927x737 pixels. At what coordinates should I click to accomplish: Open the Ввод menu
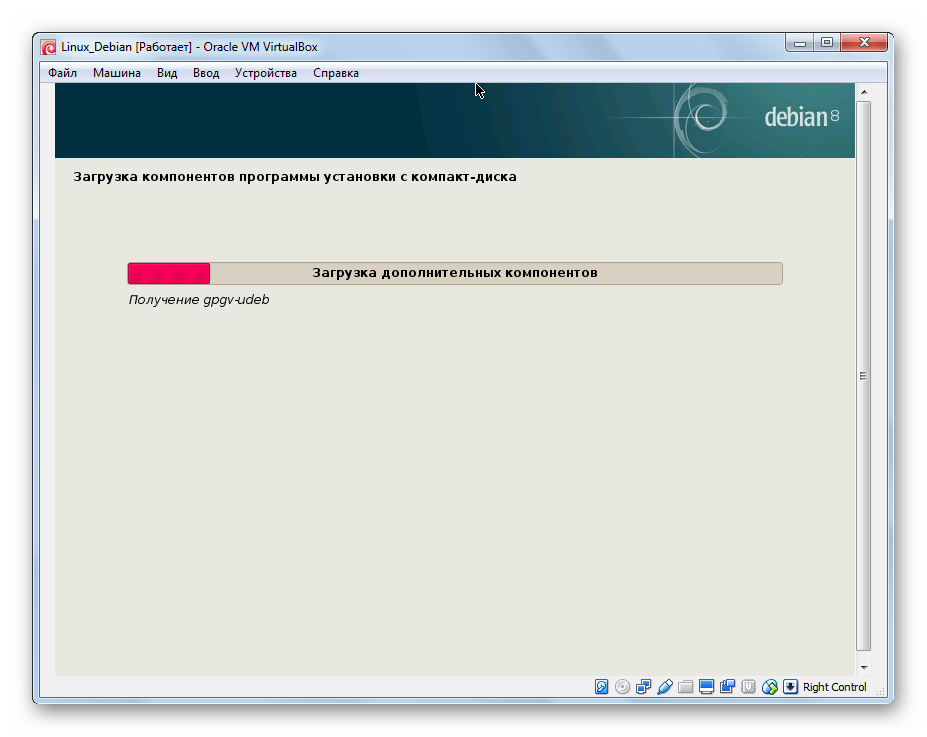point(206,73)
